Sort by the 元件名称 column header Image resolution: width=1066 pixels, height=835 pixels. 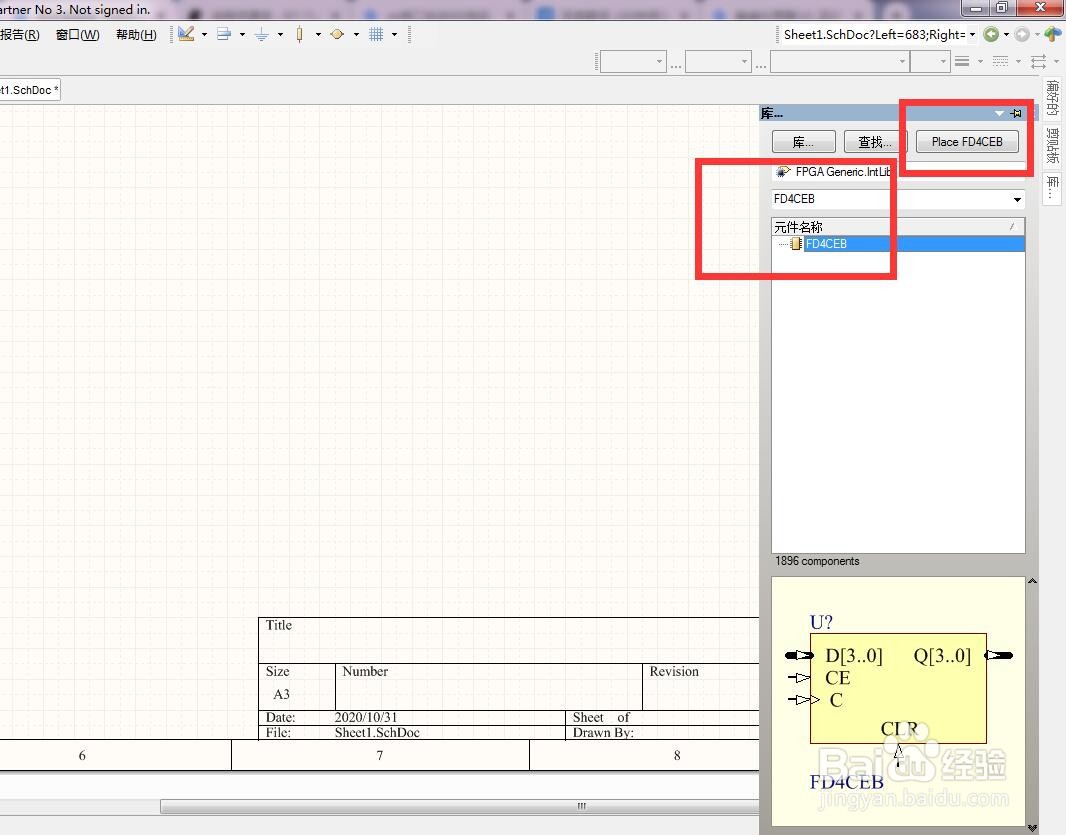pos(898,226)
